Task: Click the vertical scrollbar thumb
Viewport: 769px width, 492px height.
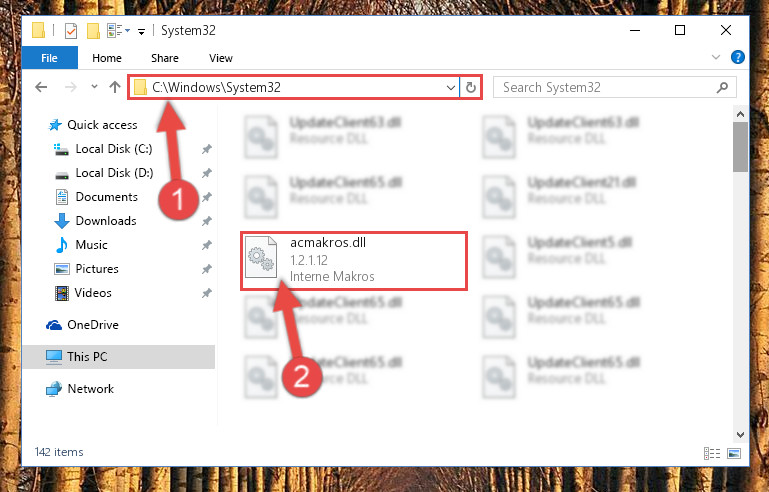Action: tap(740, 146)
